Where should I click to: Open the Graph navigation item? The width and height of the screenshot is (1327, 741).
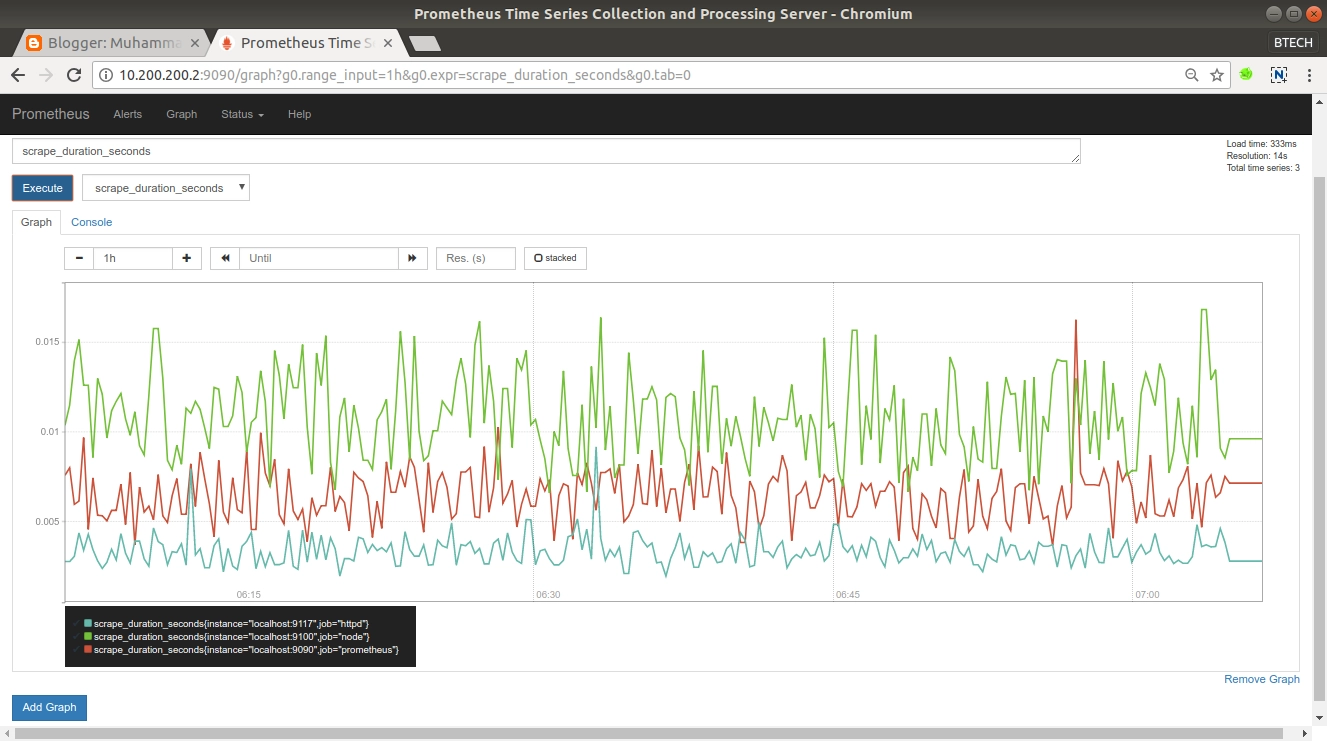[182, 114]
